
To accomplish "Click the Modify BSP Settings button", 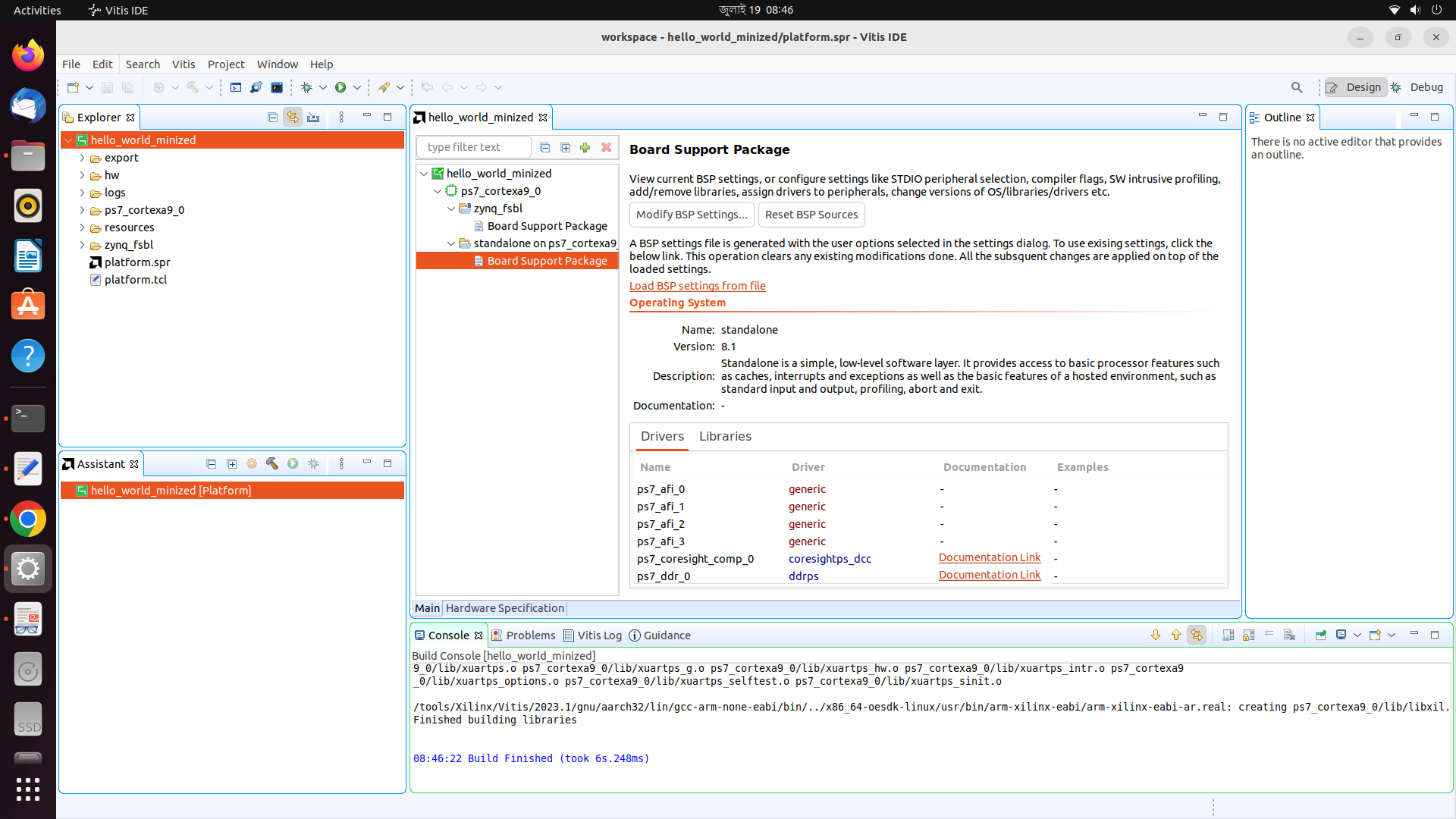I will pos(692,215).
